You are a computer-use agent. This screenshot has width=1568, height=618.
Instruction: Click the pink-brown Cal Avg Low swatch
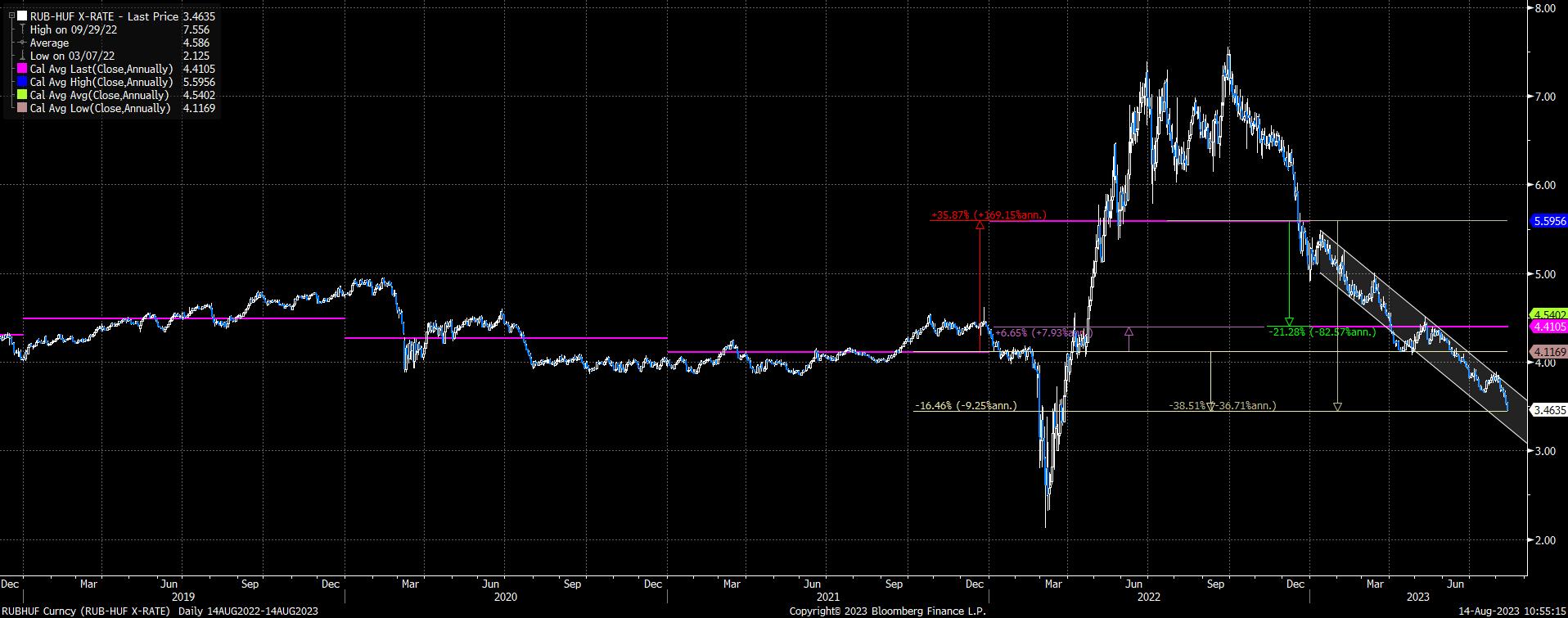click(23, 109)
